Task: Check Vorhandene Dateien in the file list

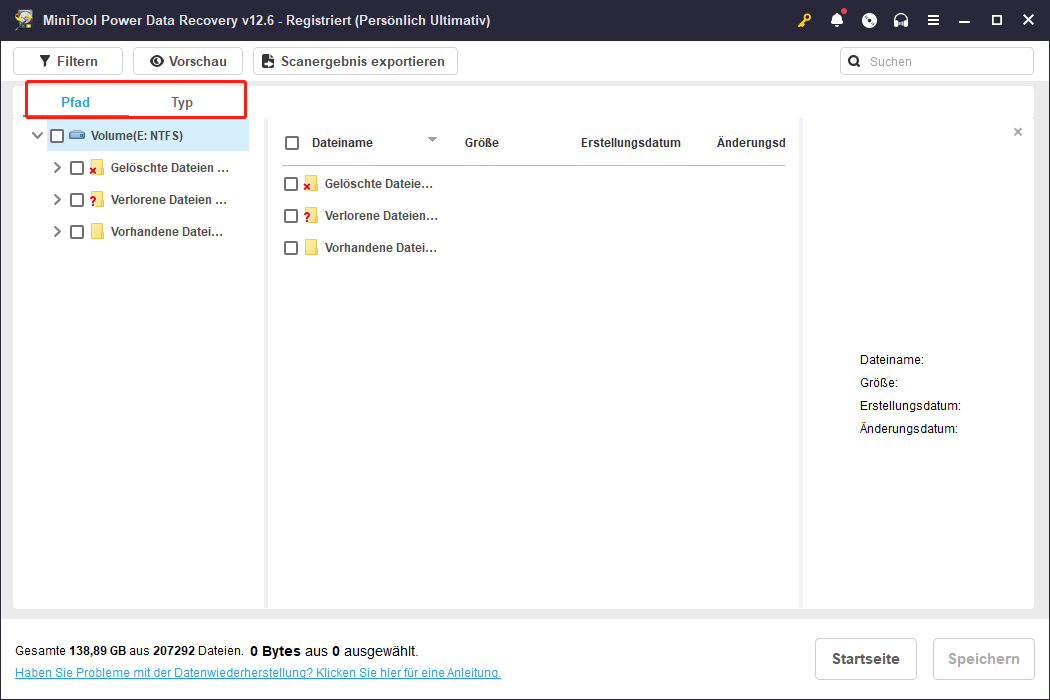Action: coord(291,248)
